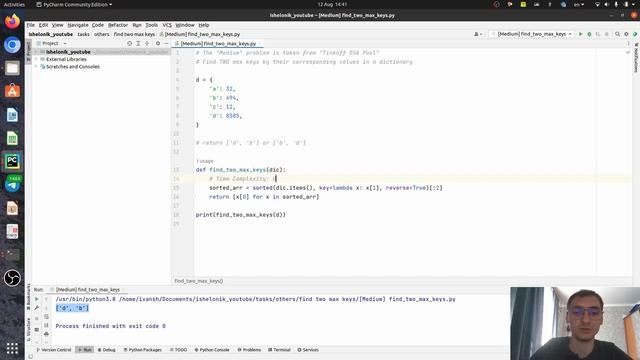Open volume indicator in system tray
This screenshot has height=360, width=640.
pyautogui.click(x=606, y=4)
